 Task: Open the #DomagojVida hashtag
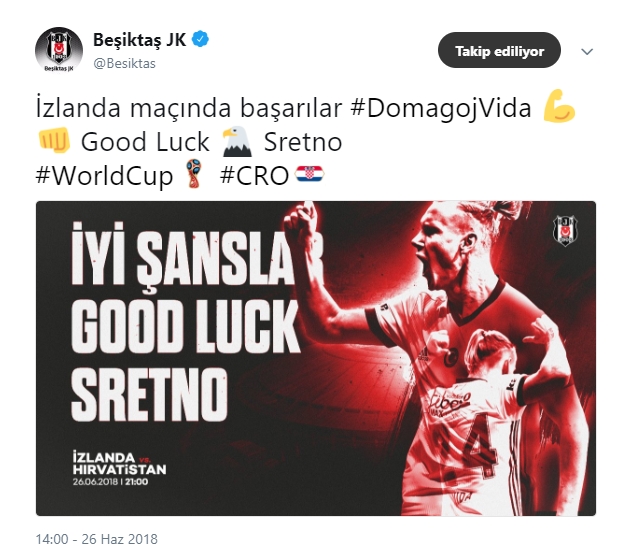(441, 108)
